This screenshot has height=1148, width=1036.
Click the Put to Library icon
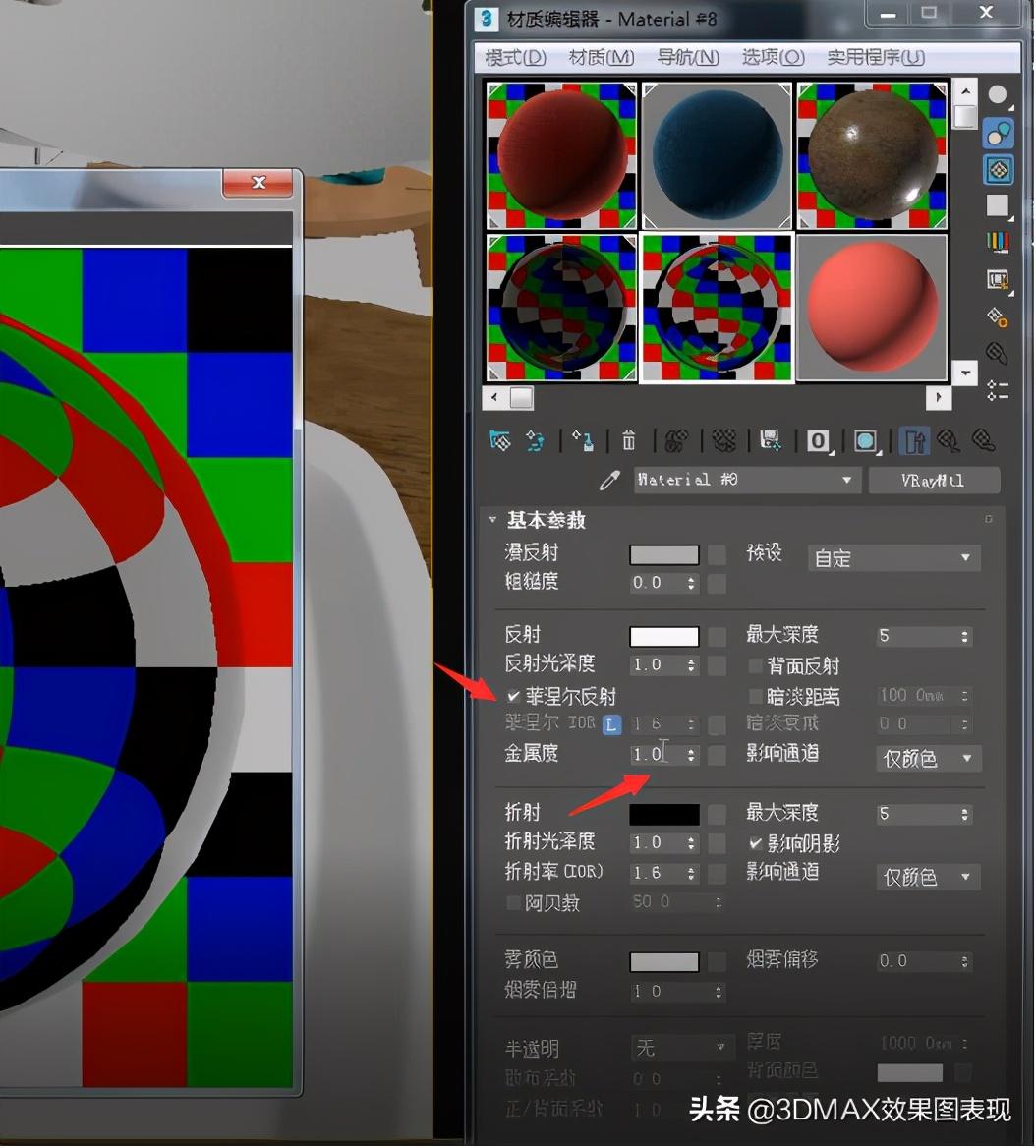point(771,440)
